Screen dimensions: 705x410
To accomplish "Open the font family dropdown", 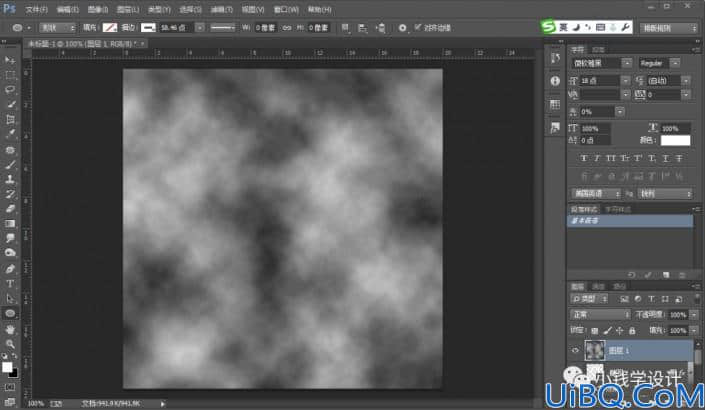I will [627, 63].
